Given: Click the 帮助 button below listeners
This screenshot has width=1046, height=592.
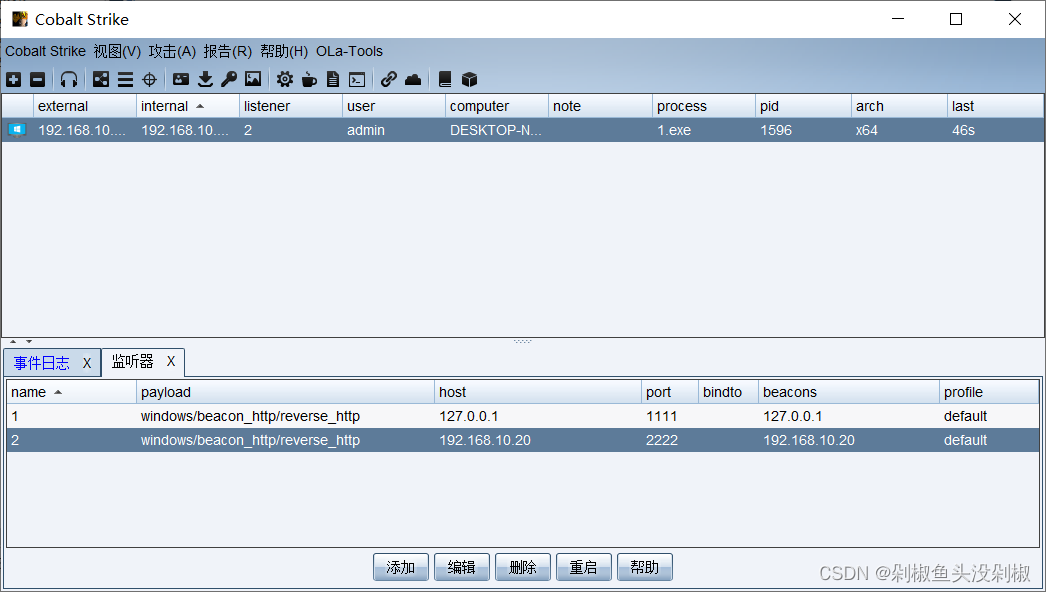Looking at the screenshot, I should (x=644, y=567).
